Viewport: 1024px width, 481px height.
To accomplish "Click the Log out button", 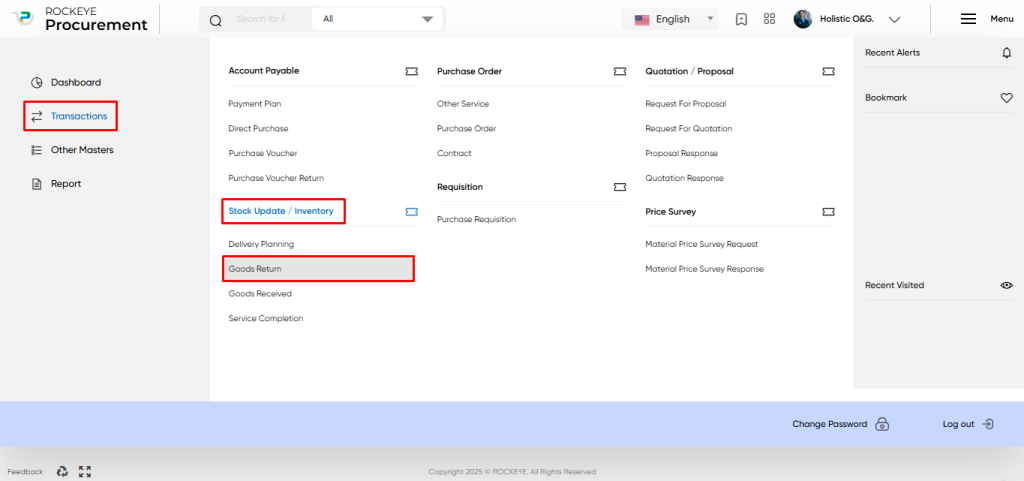I will [x=968, y=424].
